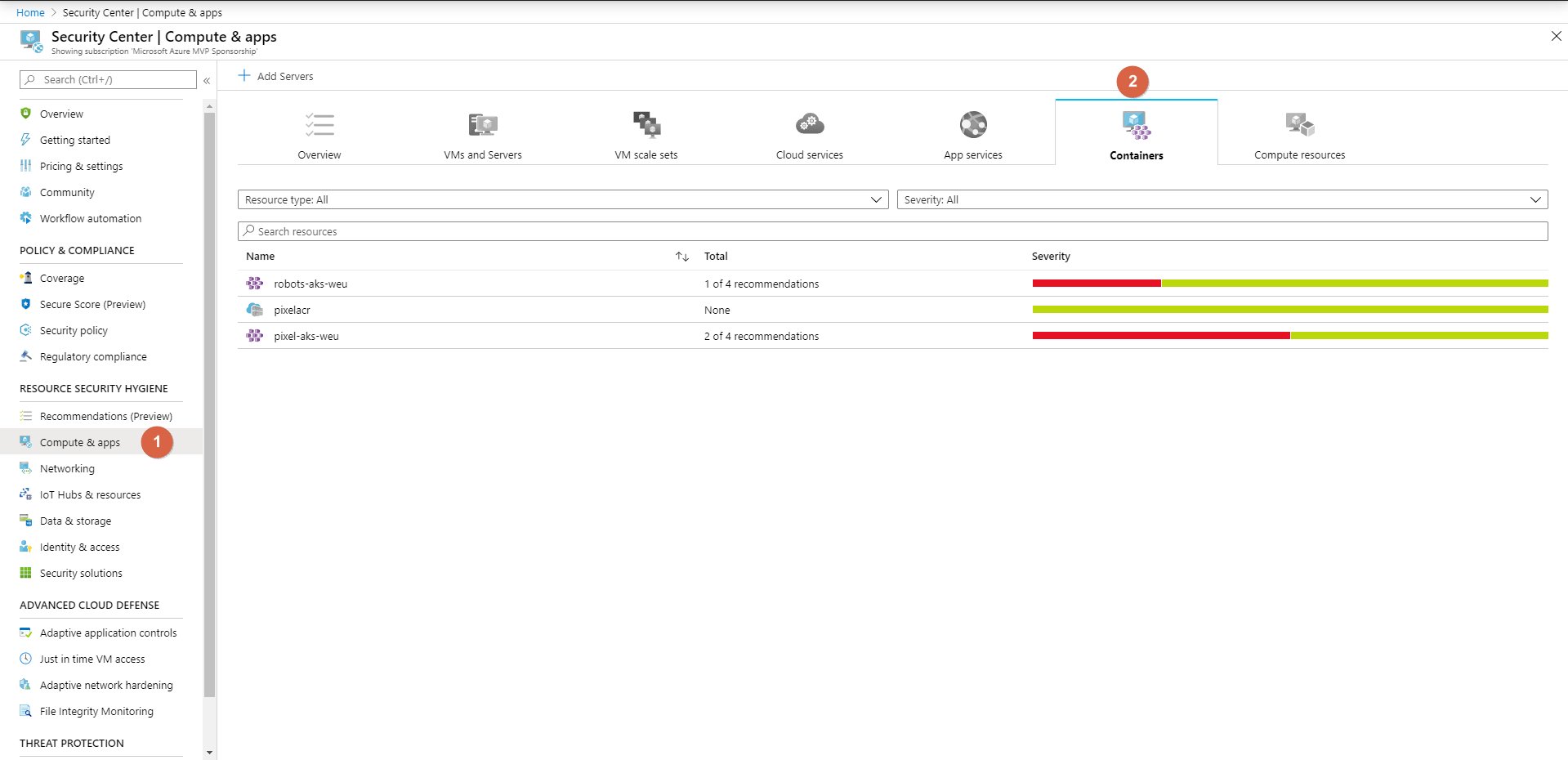Click the Secure Score shield icon
1568x760 pixels.
25,304
